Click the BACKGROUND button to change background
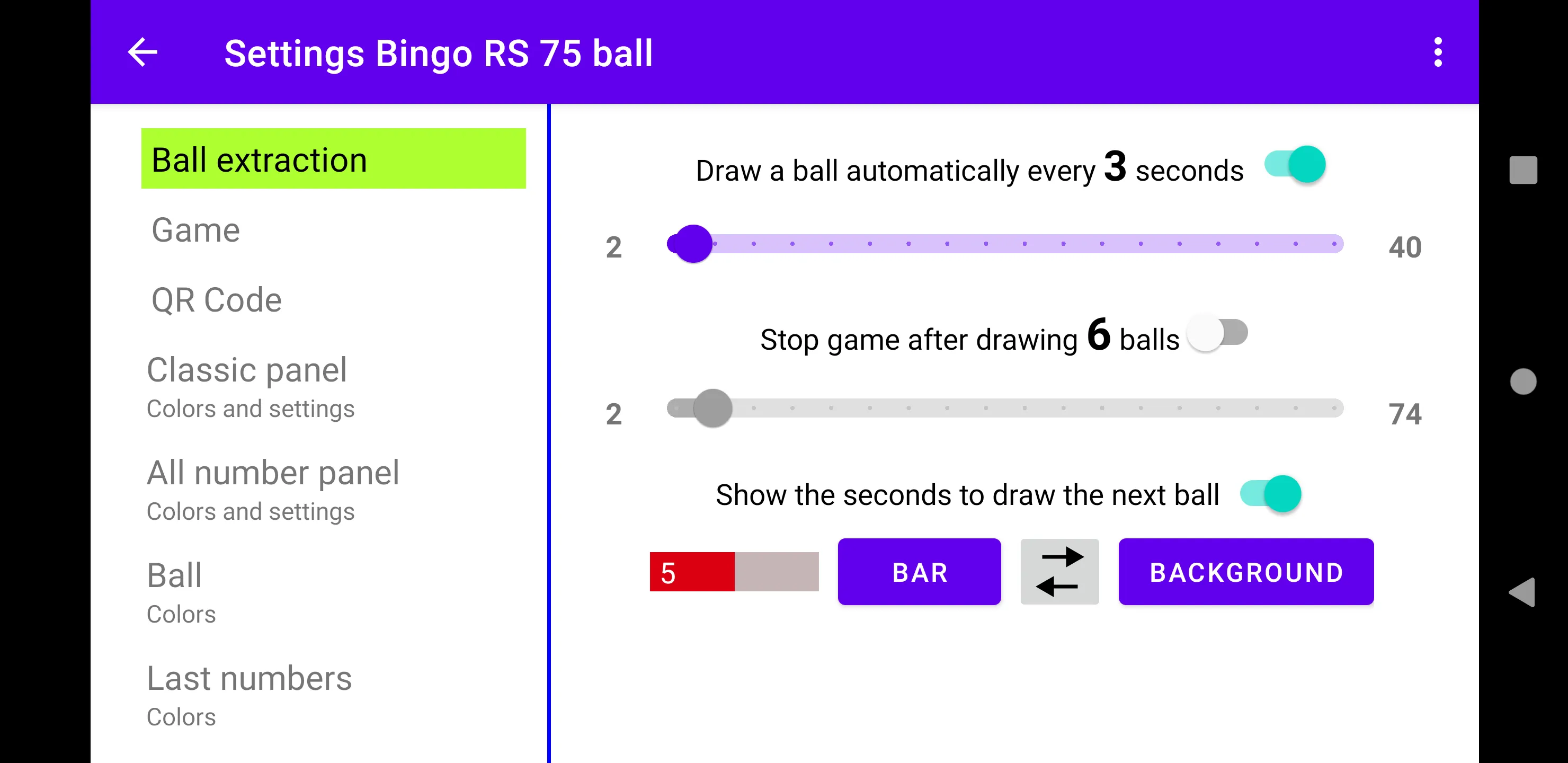The height and width of the screenshot is (763, 1568). (1245, 571)
